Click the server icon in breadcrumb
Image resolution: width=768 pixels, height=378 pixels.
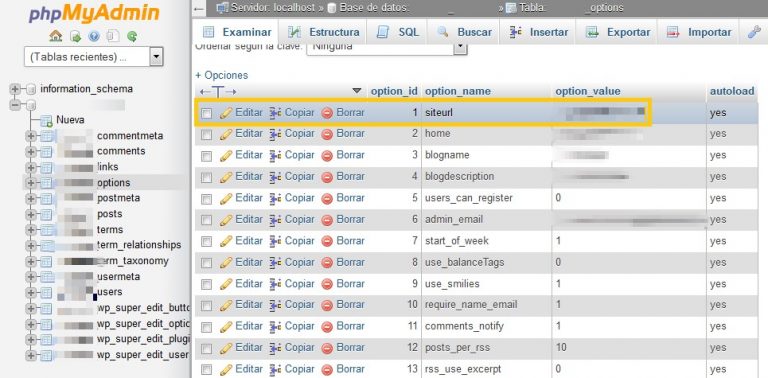[x=222, y=8]
